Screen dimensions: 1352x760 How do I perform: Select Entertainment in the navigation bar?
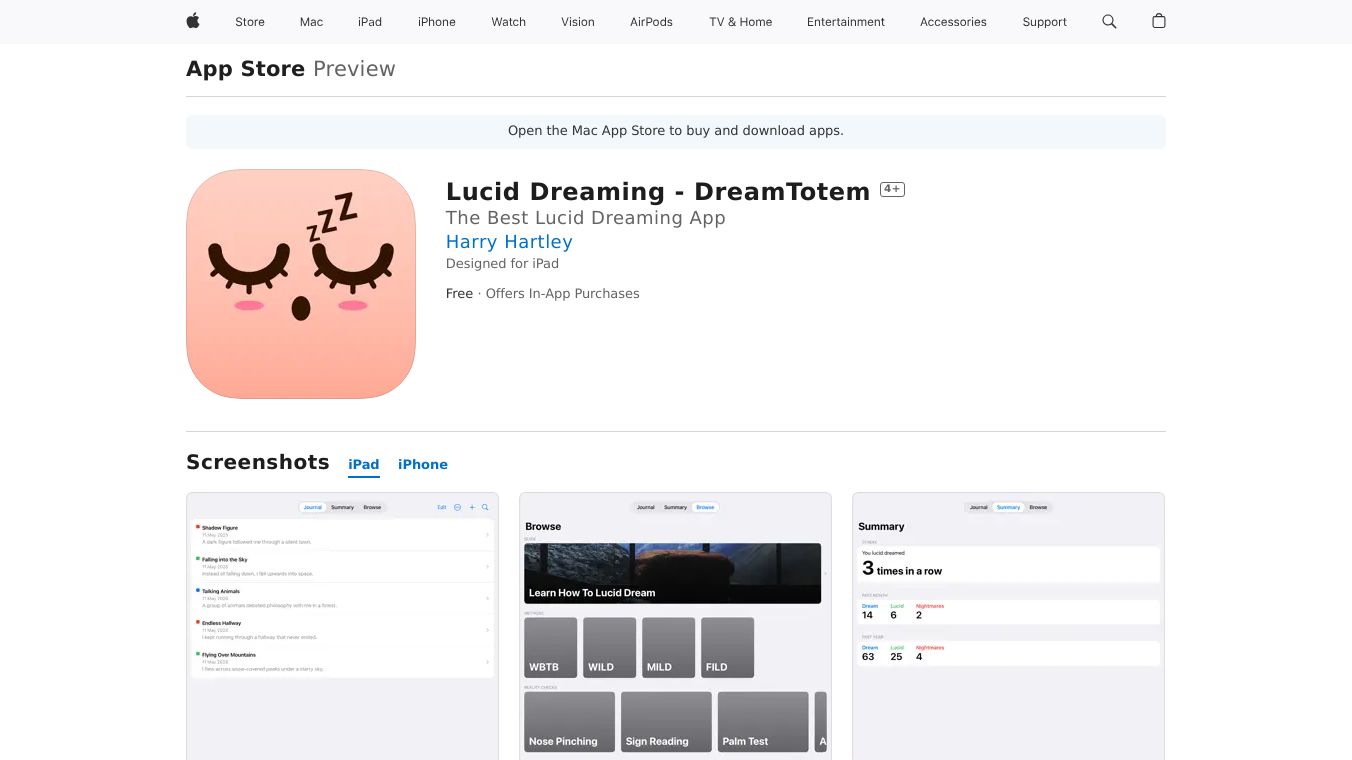(846, 22)
